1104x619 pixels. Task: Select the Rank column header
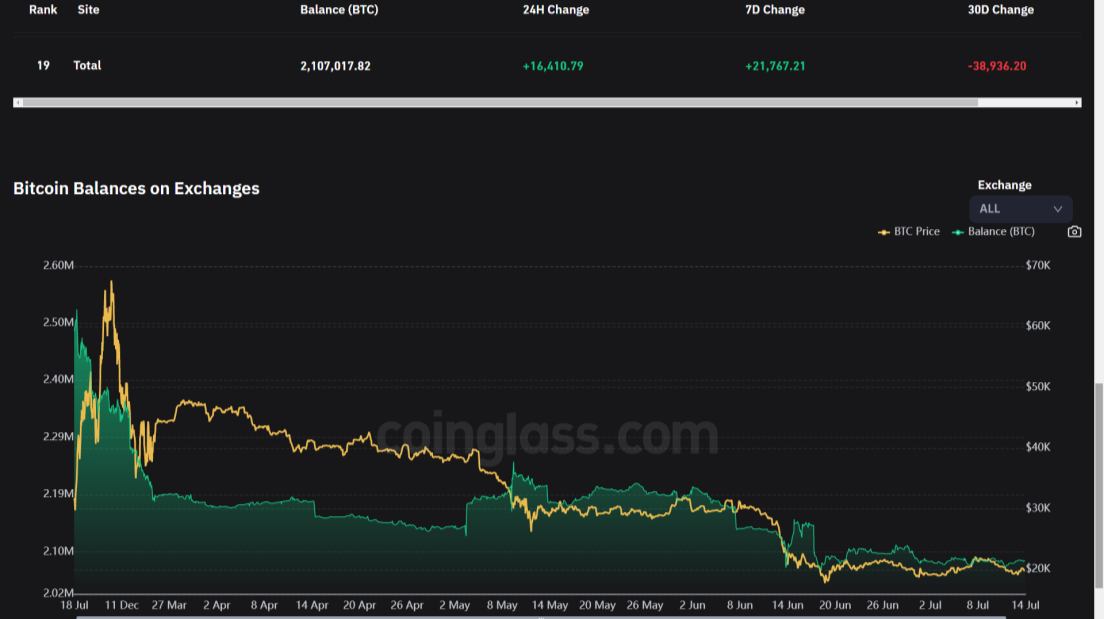[43, 9]
